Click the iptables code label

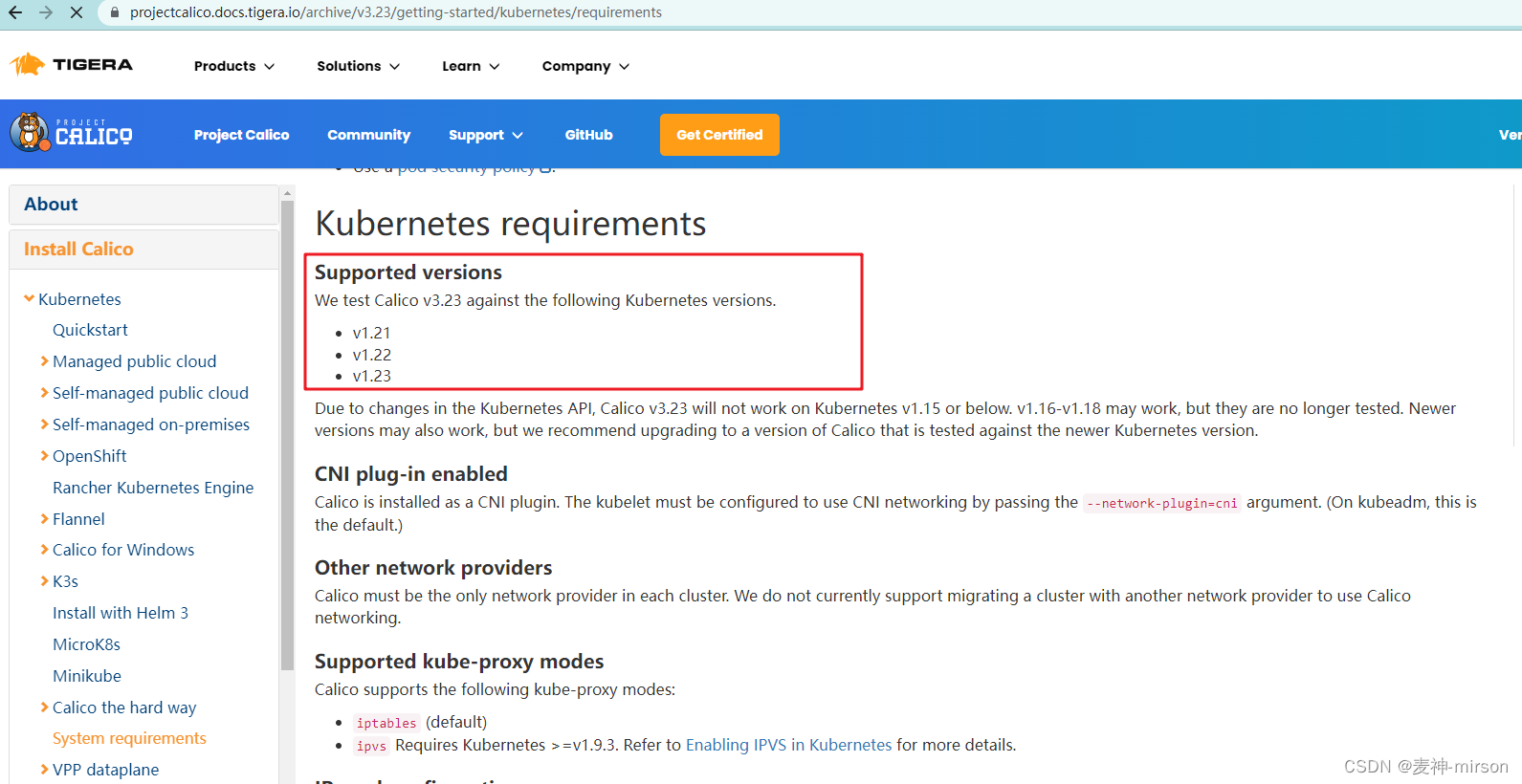(386, 723)
